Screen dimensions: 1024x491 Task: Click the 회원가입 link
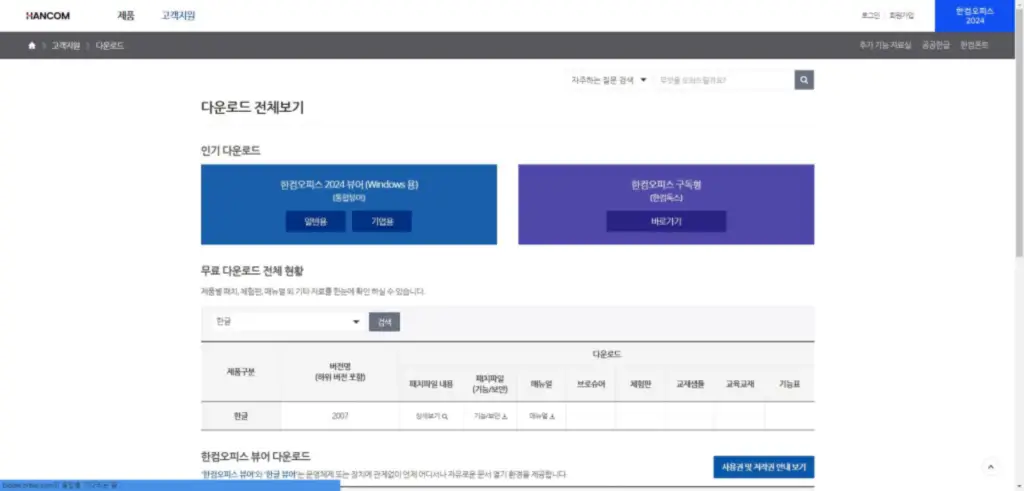(902, 16)
